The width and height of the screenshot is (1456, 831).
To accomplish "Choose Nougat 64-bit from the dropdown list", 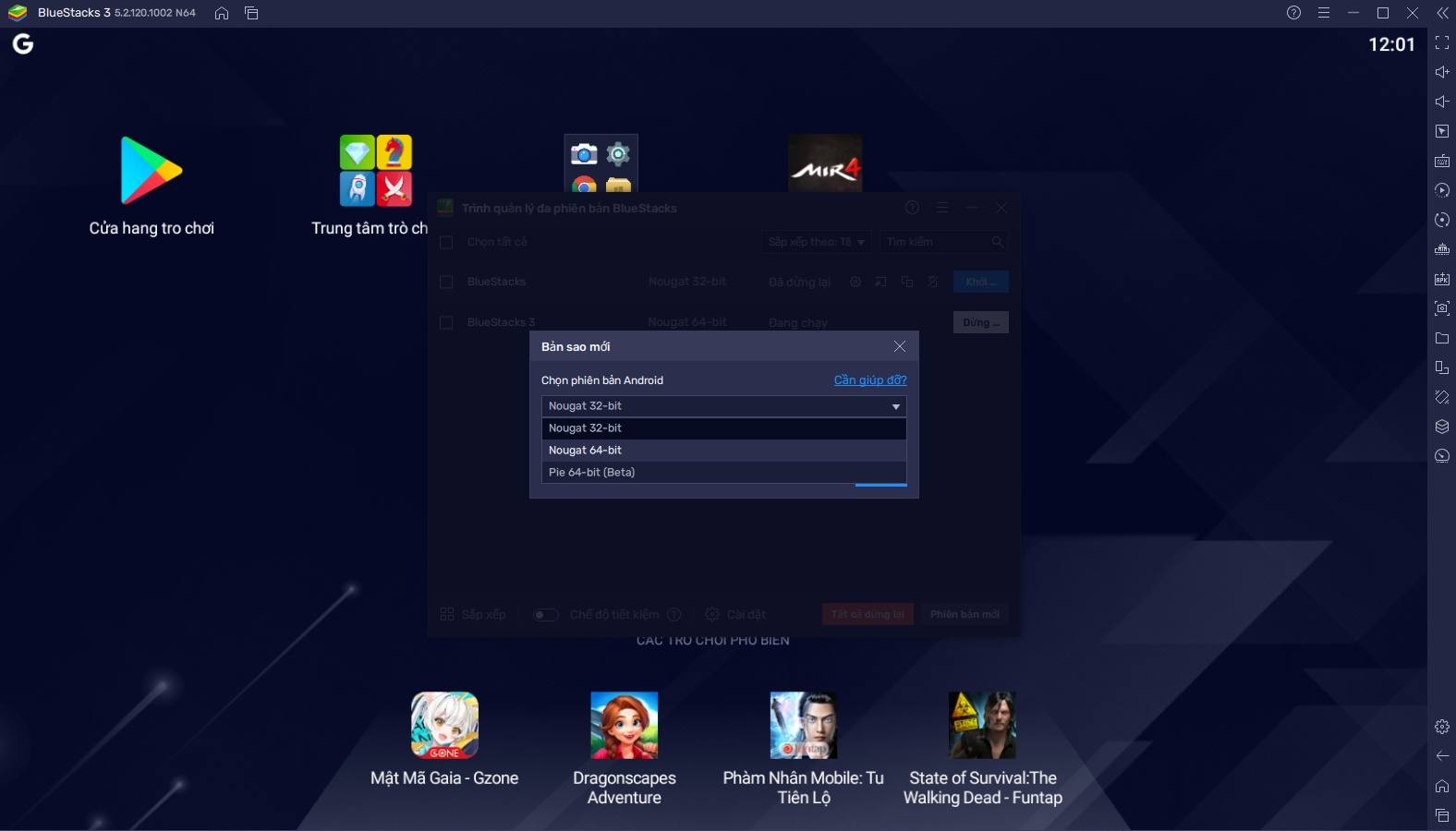I will (x=723, y=451).
